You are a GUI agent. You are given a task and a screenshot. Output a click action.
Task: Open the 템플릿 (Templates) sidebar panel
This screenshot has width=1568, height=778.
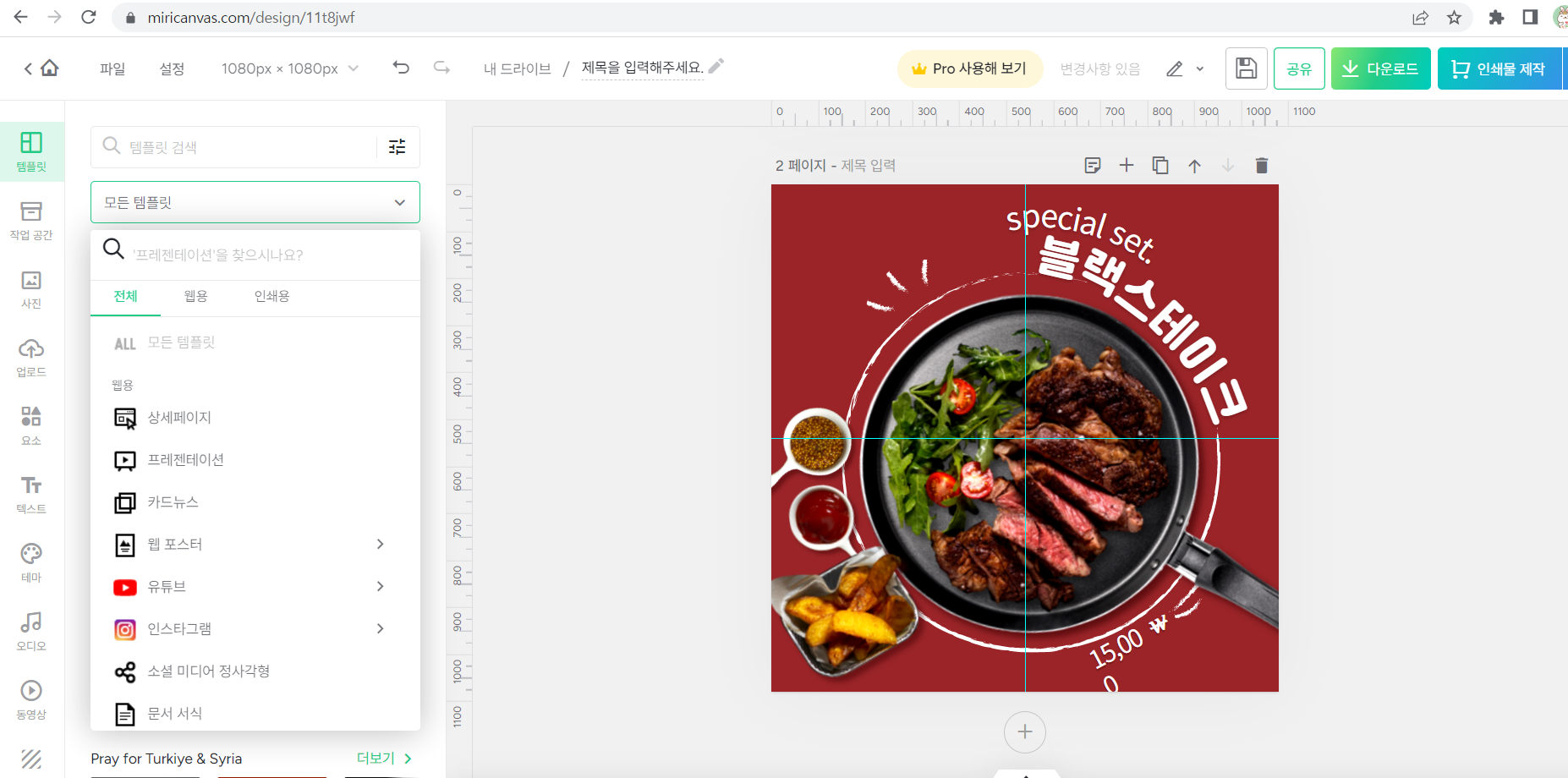point(31,151)
